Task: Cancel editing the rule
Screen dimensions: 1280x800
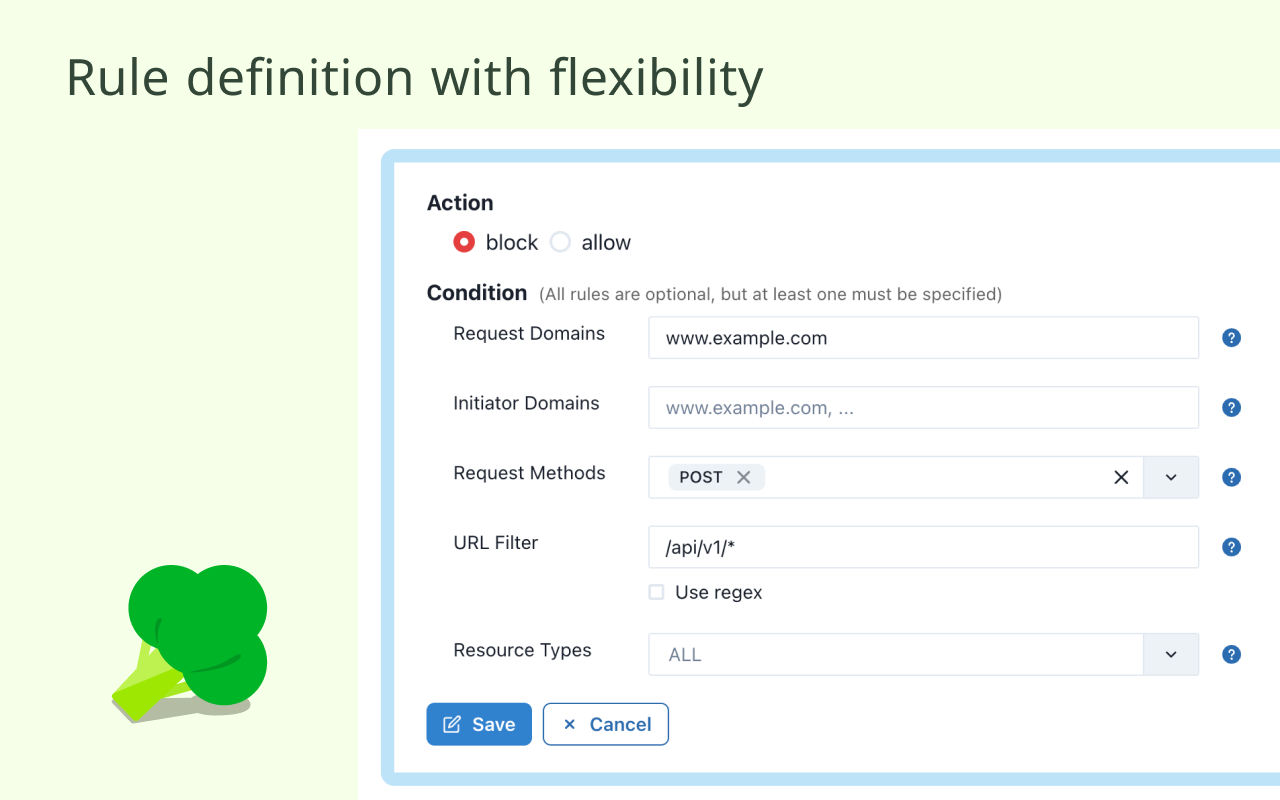Action: (x=605, y=724)
